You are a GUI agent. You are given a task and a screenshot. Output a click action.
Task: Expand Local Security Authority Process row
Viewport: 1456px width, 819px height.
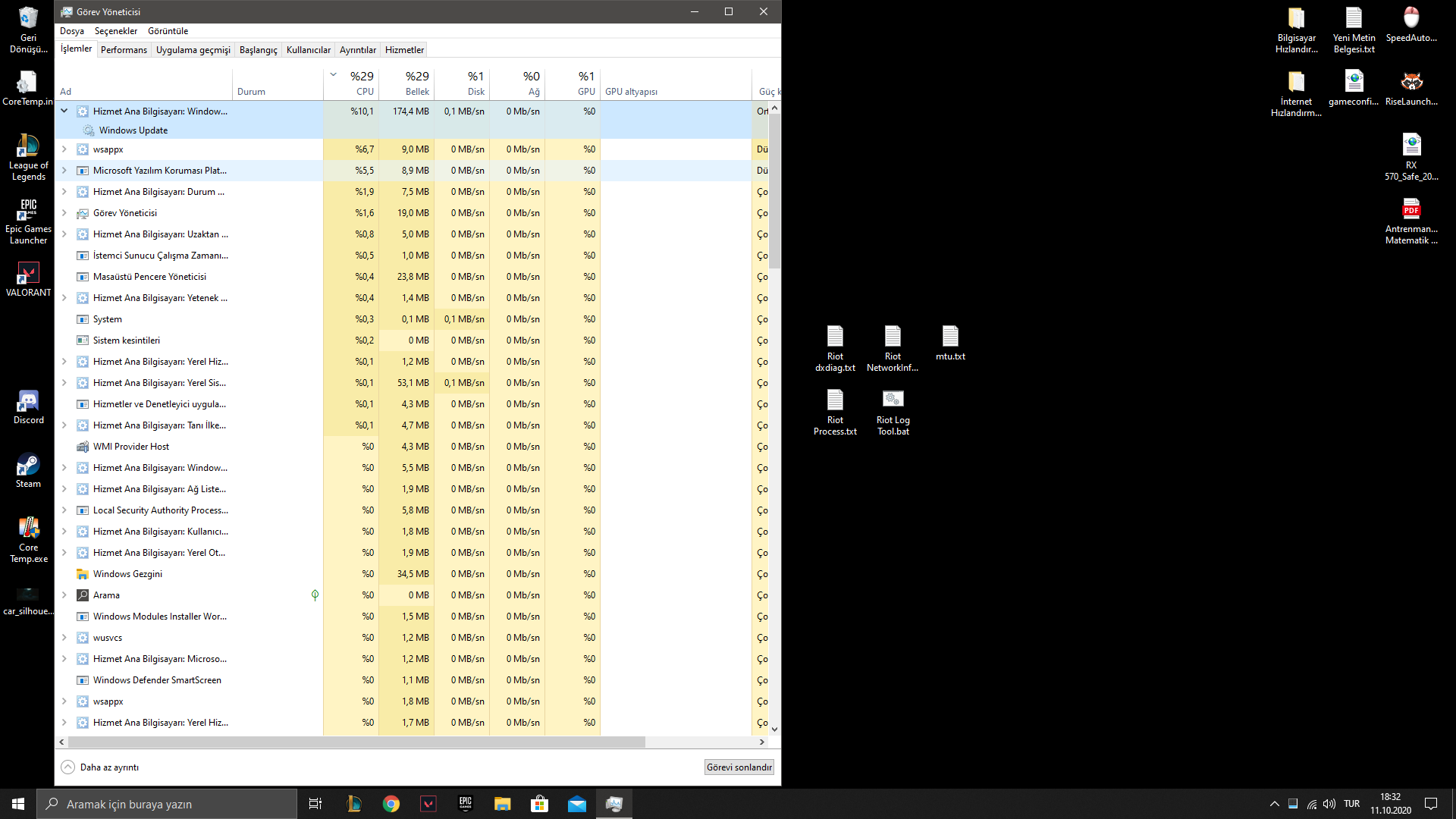[x=64, y=510]
